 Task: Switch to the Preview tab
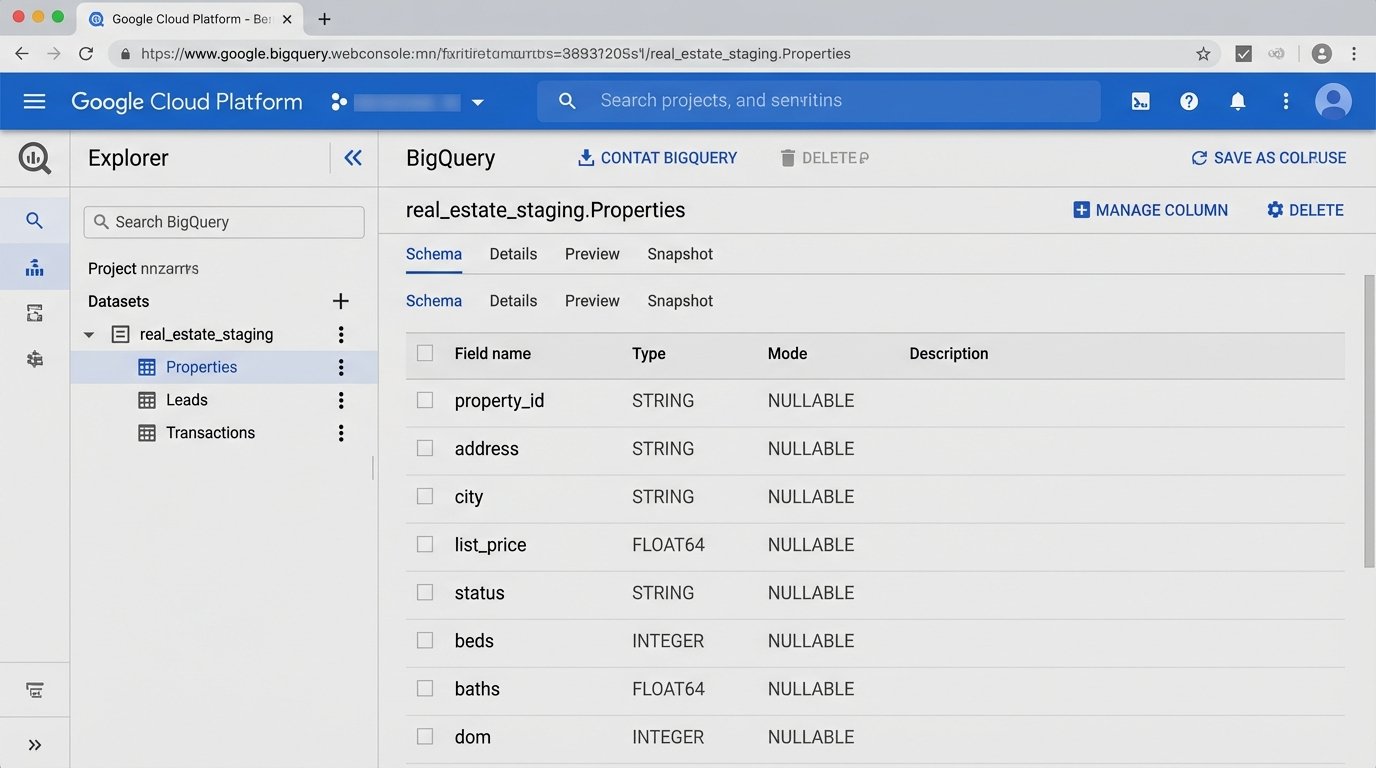point(591,254)
